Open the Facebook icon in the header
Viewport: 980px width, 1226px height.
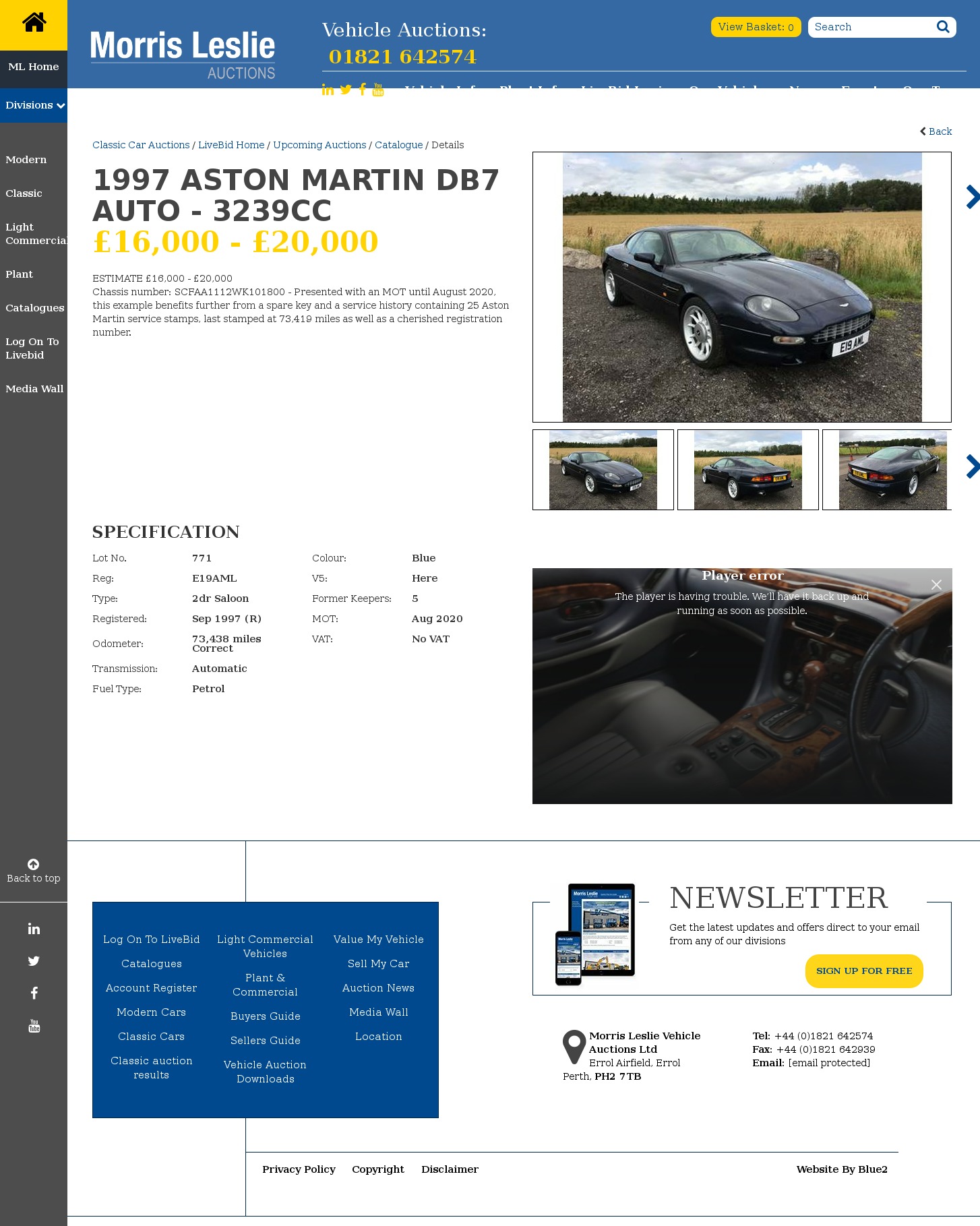(x=363, y=90)
